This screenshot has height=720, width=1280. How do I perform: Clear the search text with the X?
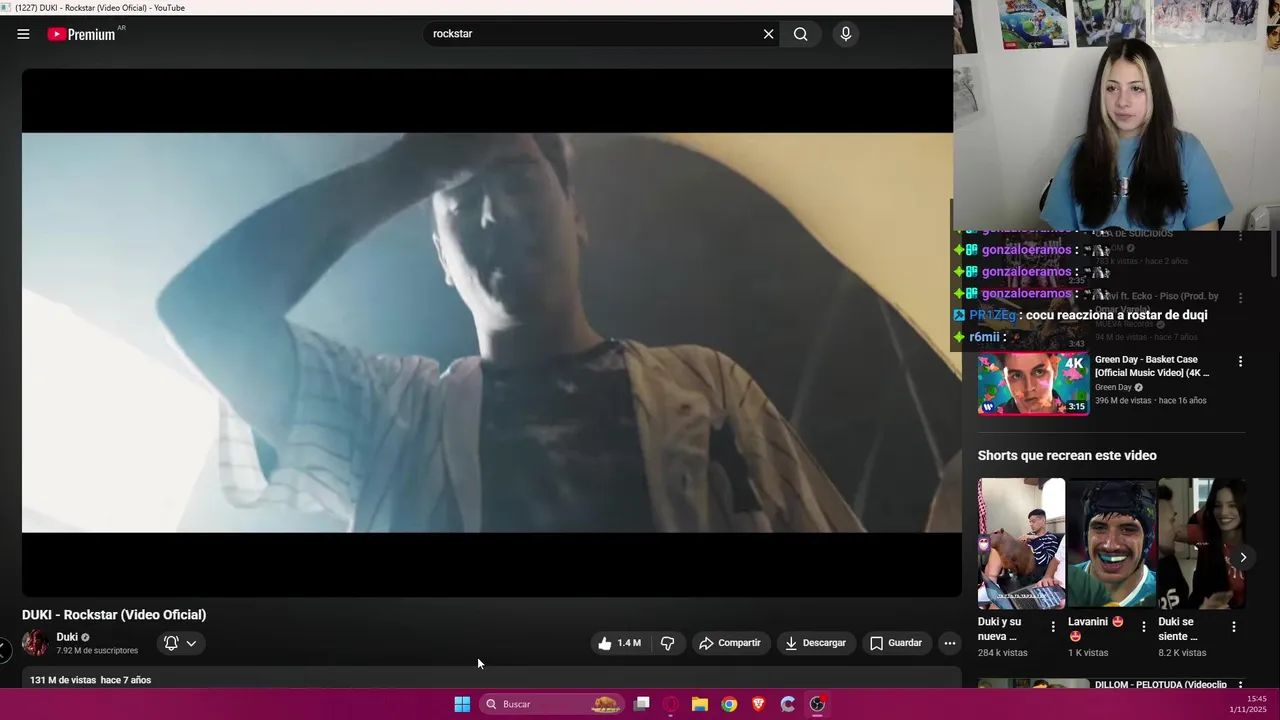[x=768, y=34]
